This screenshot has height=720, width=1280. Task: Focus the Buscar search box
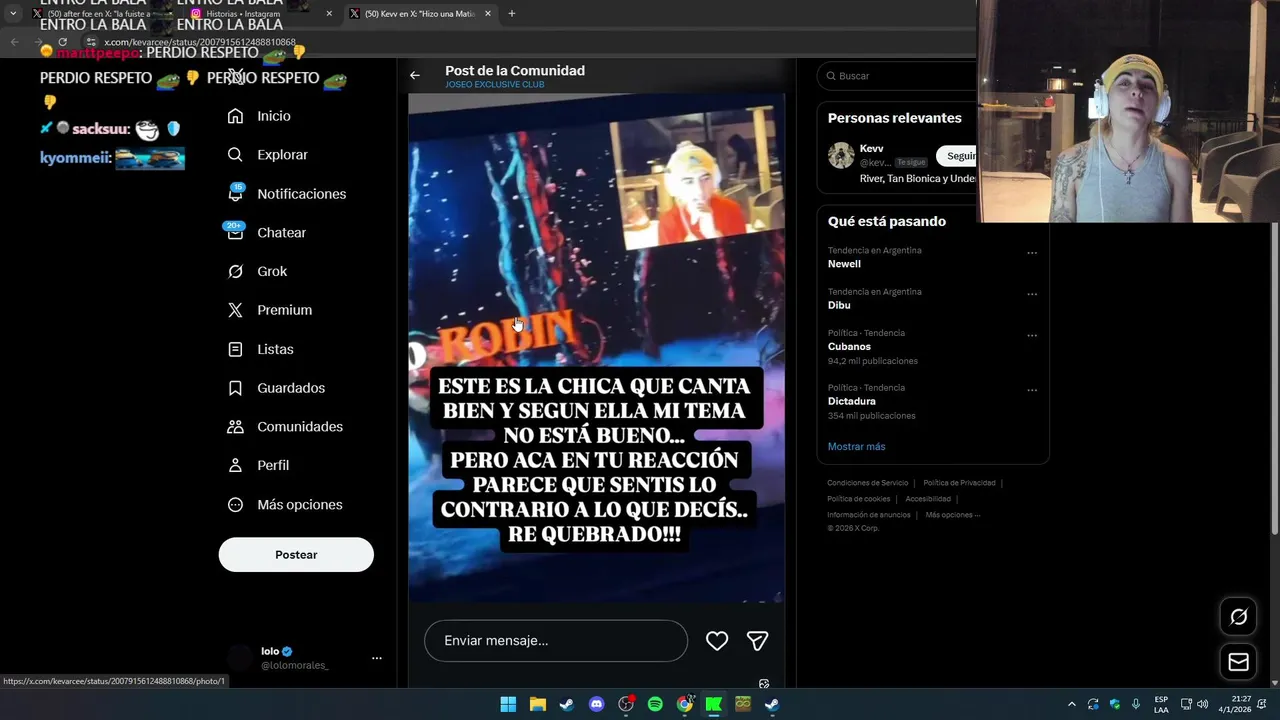click(x=897, y=76)
